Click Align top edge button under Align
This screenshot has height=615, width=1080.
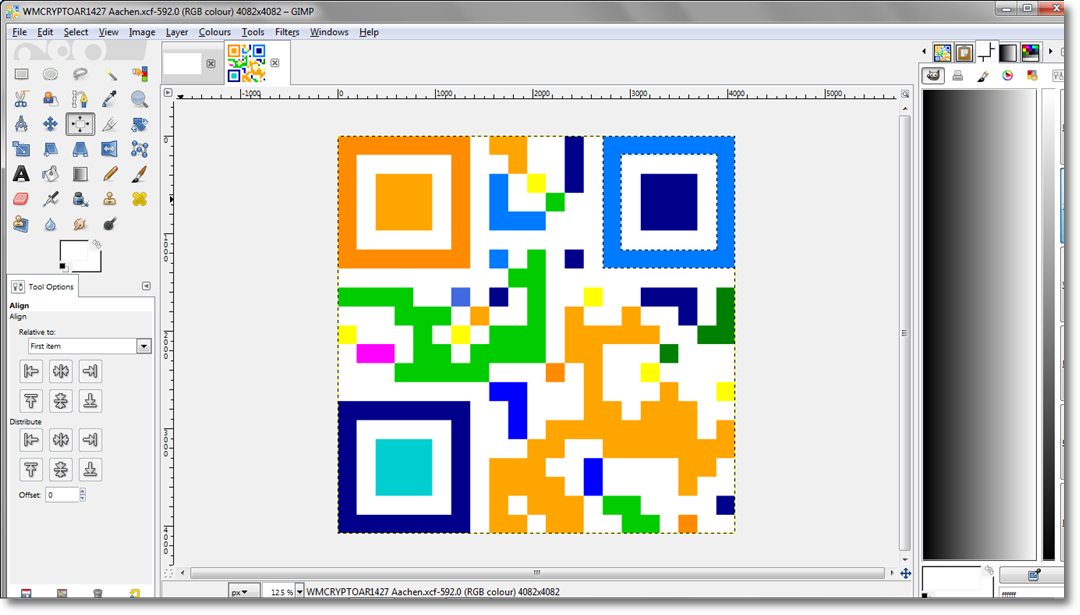tap(31, 401)
